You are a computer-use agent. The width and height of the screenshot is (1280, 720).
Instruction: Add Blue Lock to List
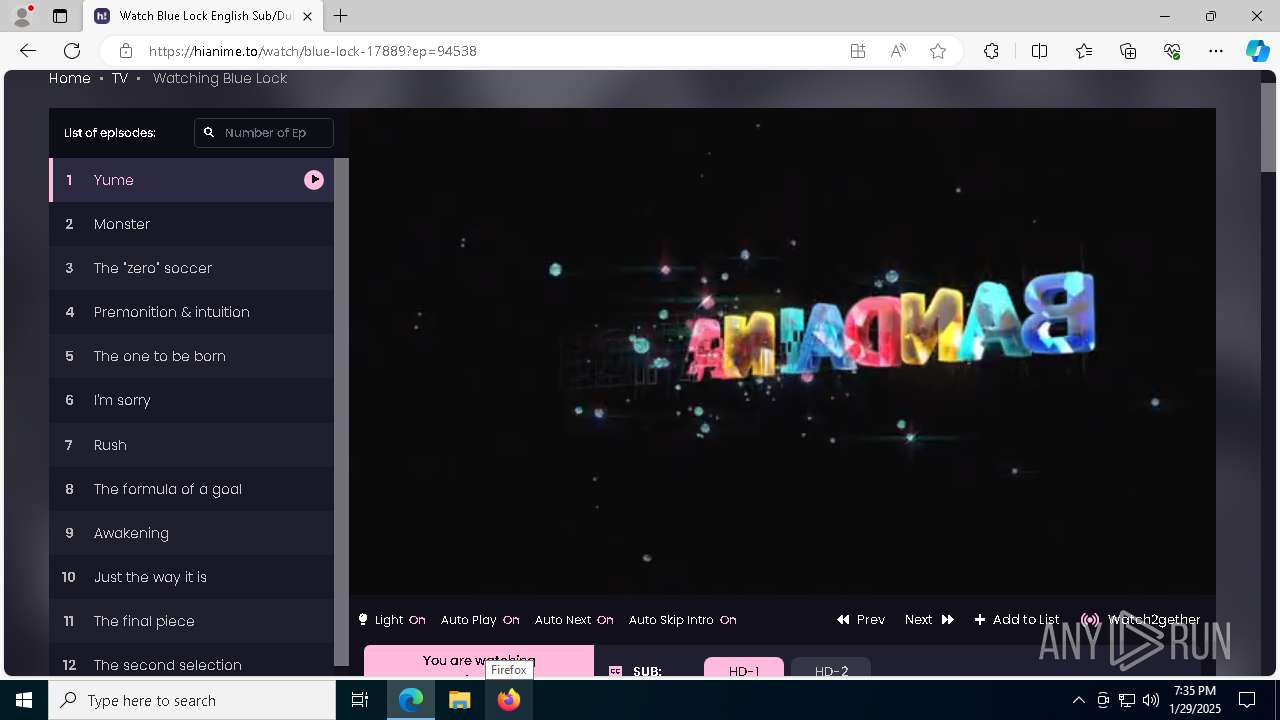1017,620
